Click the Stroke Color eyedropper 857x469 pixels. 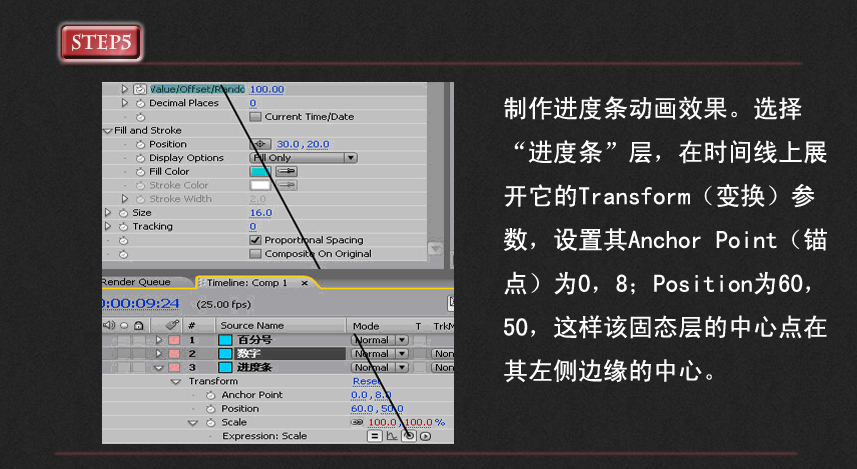(287, 185)
